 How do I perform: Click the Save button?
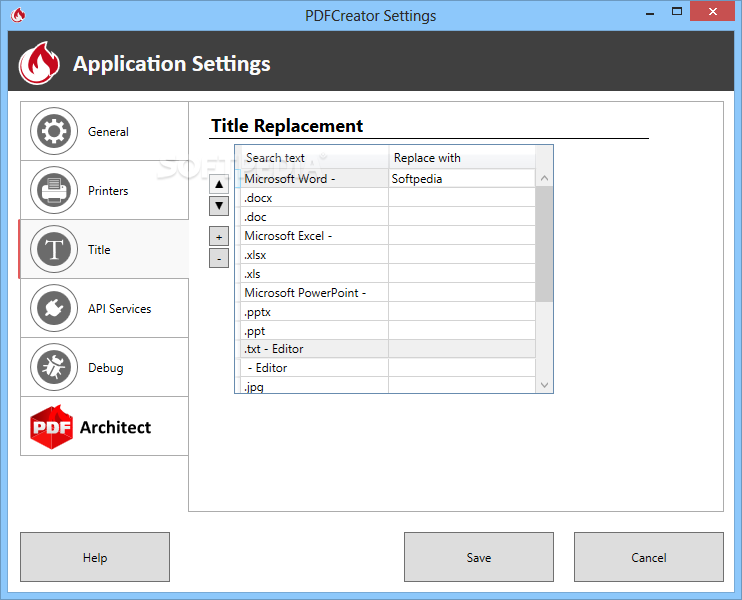[478, 557]
